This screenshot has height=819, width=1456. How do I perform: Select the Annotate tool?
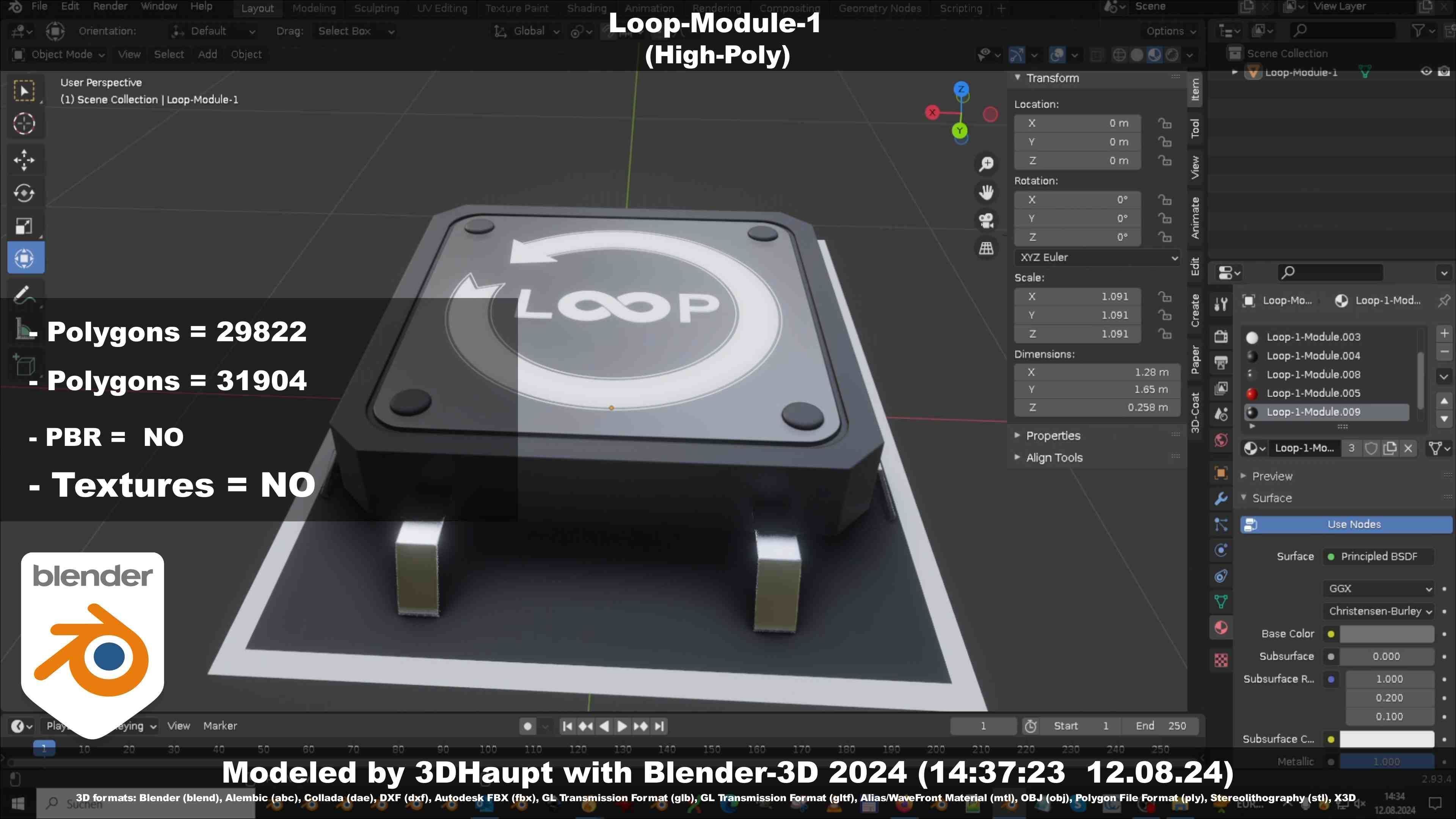[24, 295]
